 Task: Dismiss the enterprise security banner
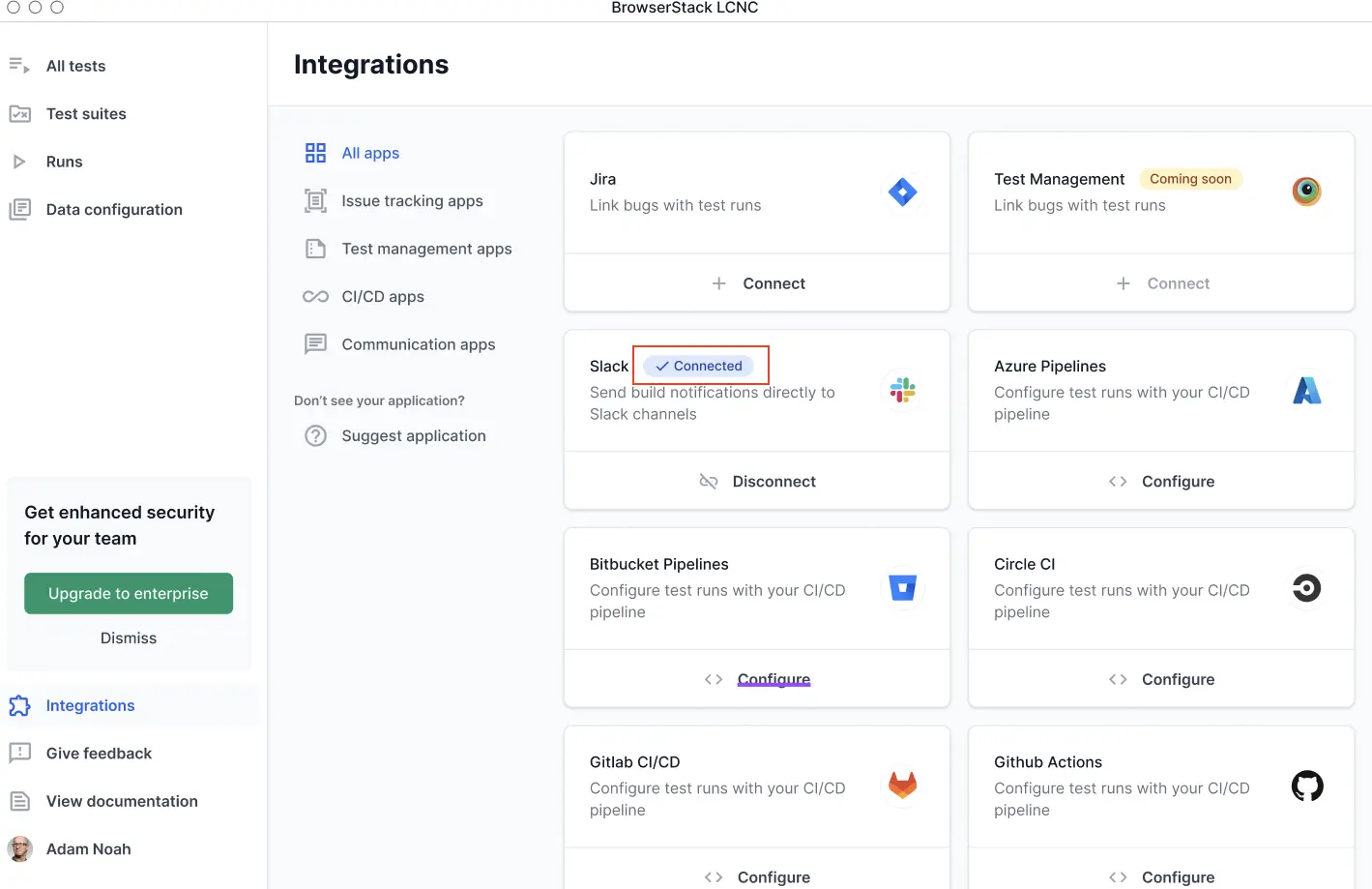(x=129, y=638)
